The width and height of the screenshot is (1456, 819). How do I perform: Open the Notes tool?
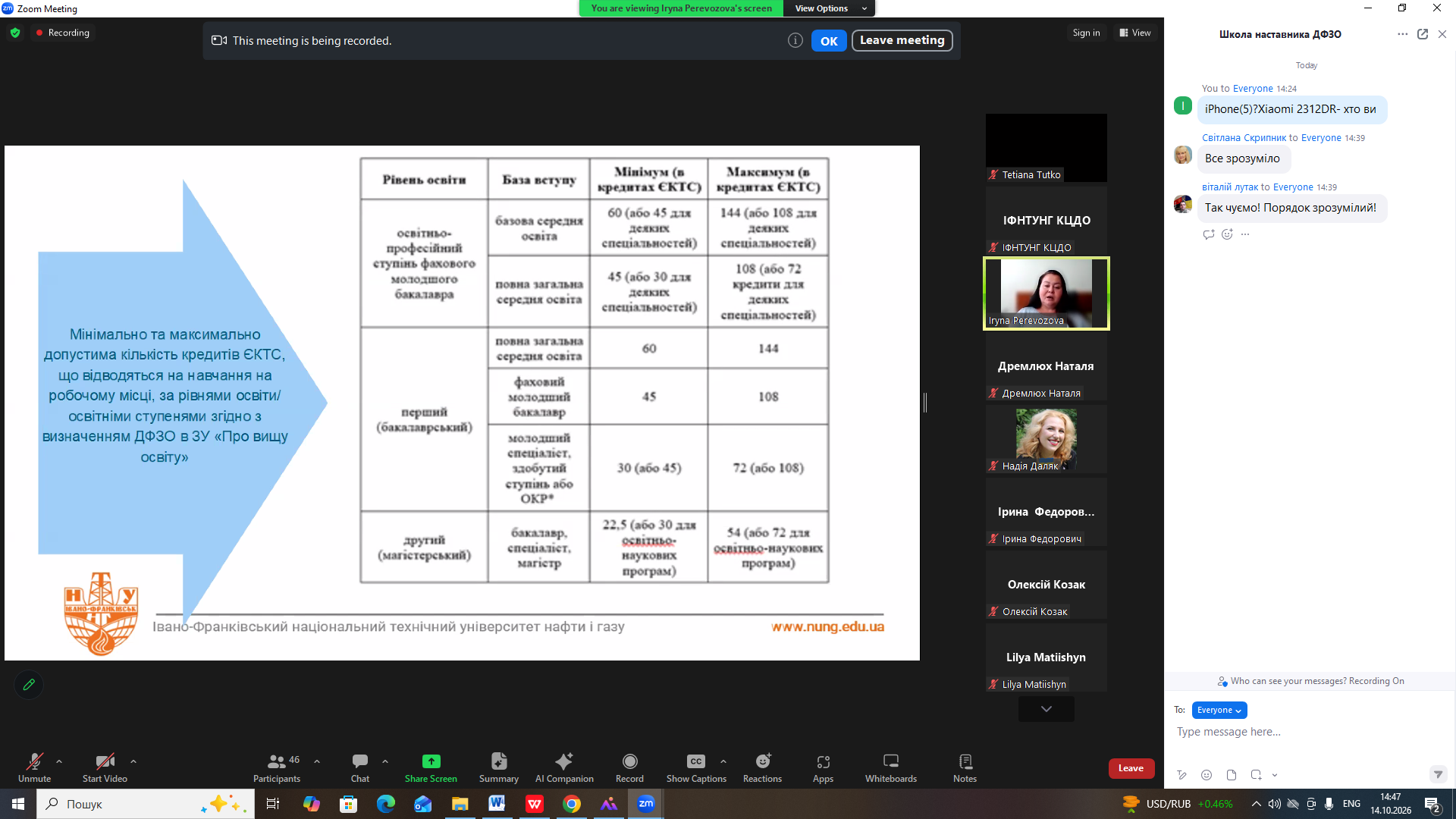click(x=965, y=767)
